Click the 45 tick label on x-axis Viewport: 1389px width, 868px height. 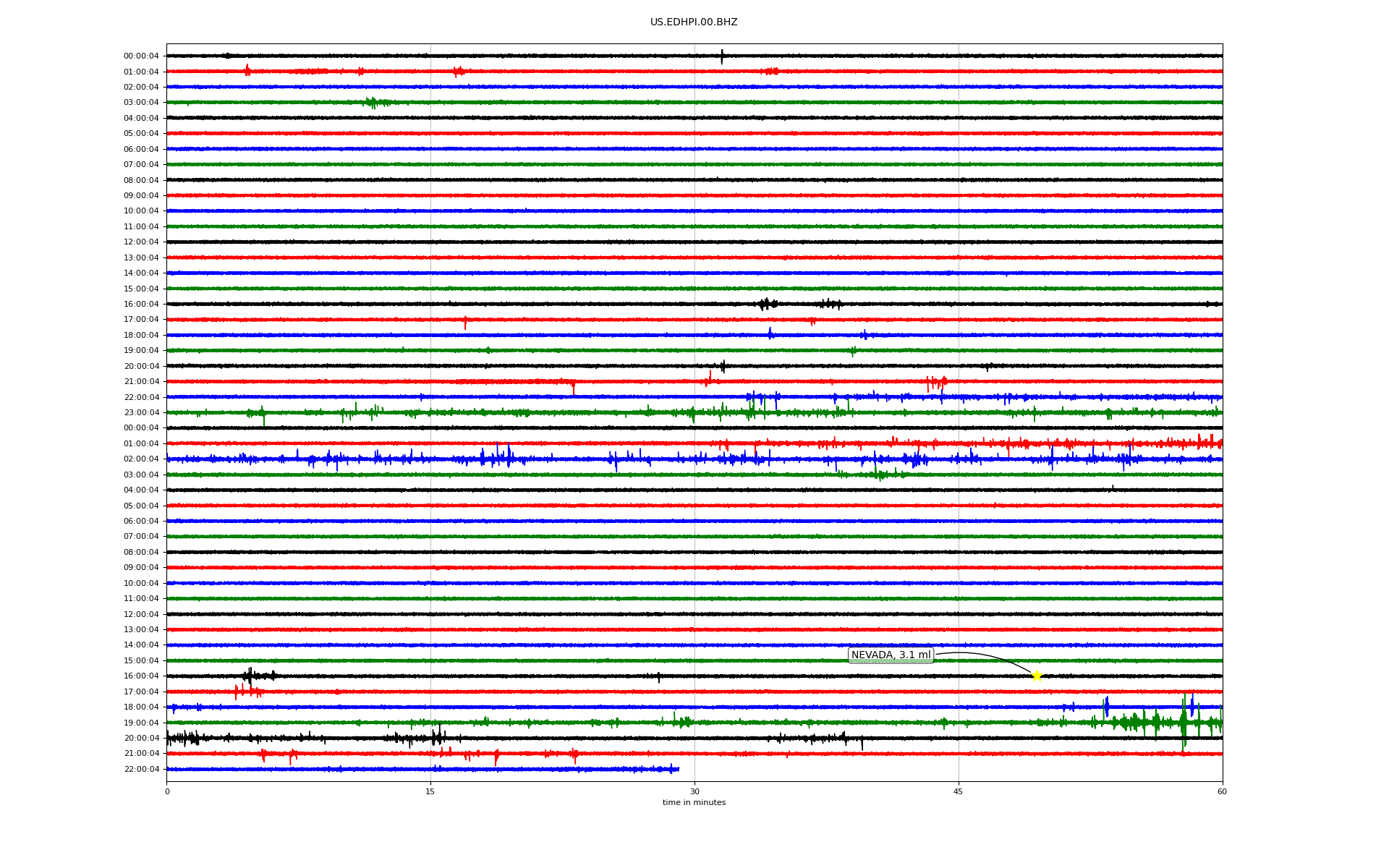(958, 792)
